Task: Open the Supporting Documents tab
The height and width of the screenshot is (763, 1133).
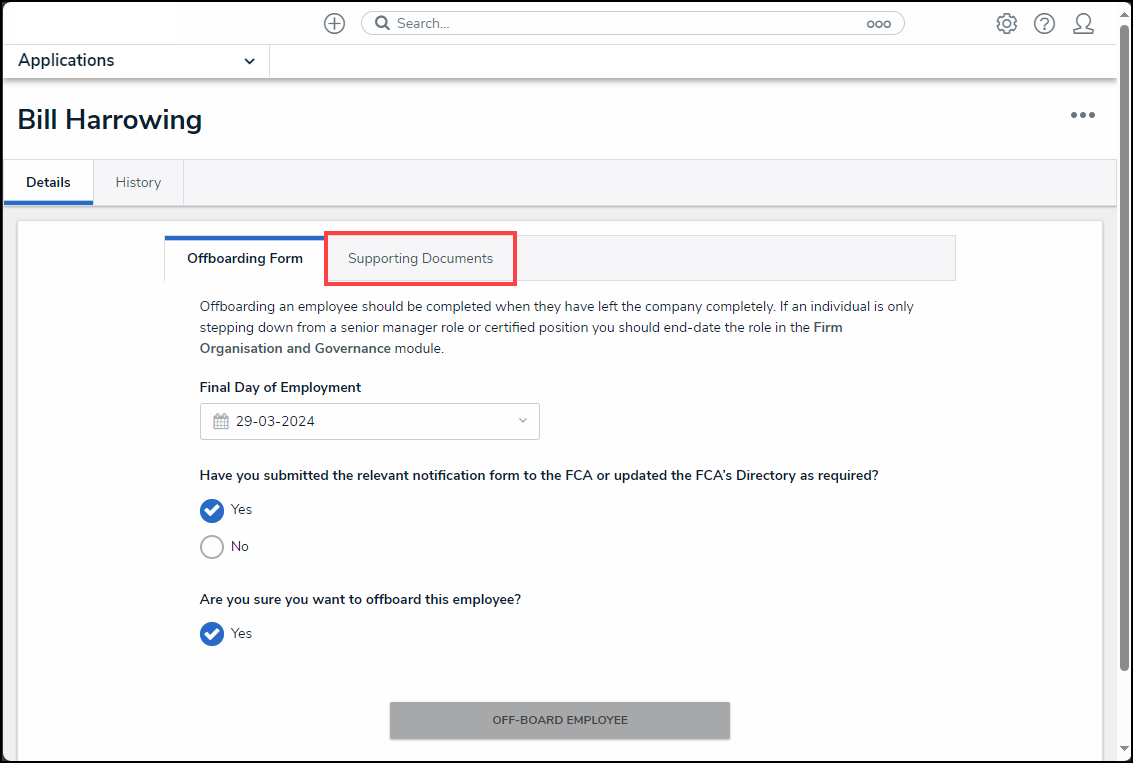Action: [x=420, y=258]
